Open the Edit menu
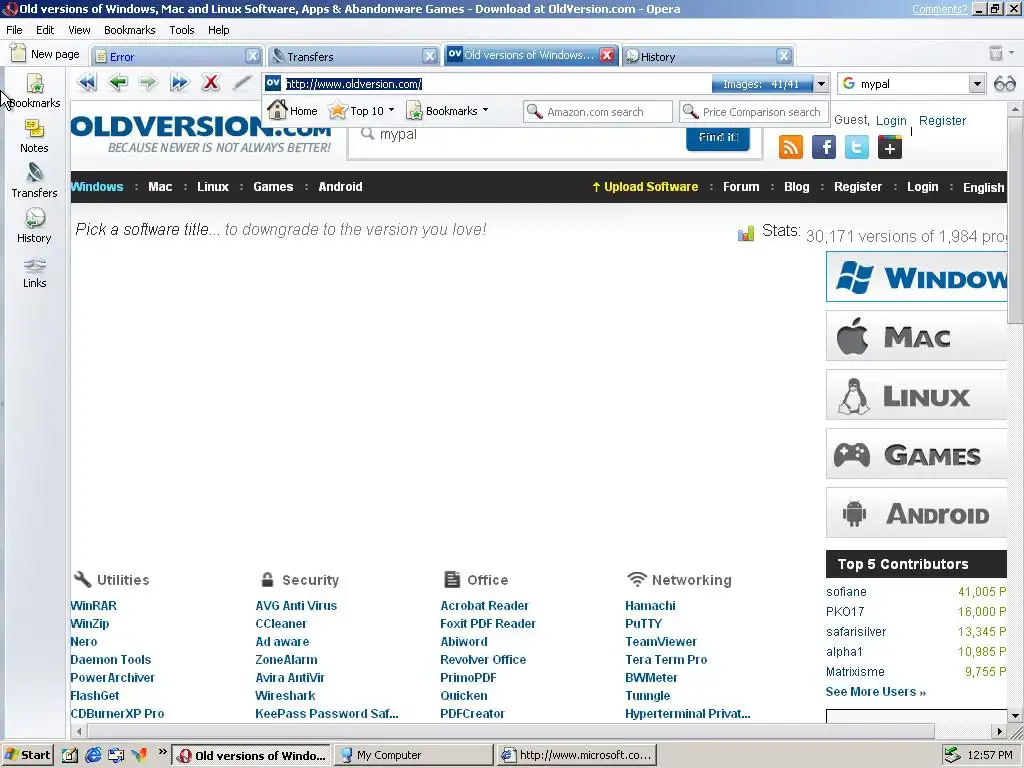Image resolution: width=1024 pixels, height=768 pixels. (45, 30)
